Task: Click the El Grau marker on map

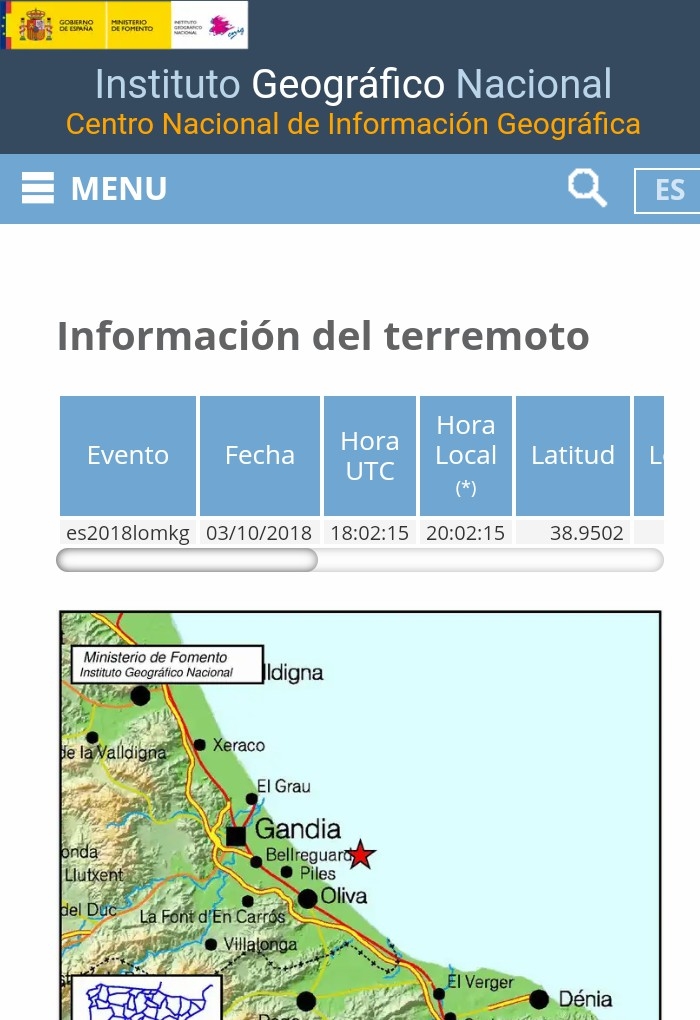Action: coord(251,798)
